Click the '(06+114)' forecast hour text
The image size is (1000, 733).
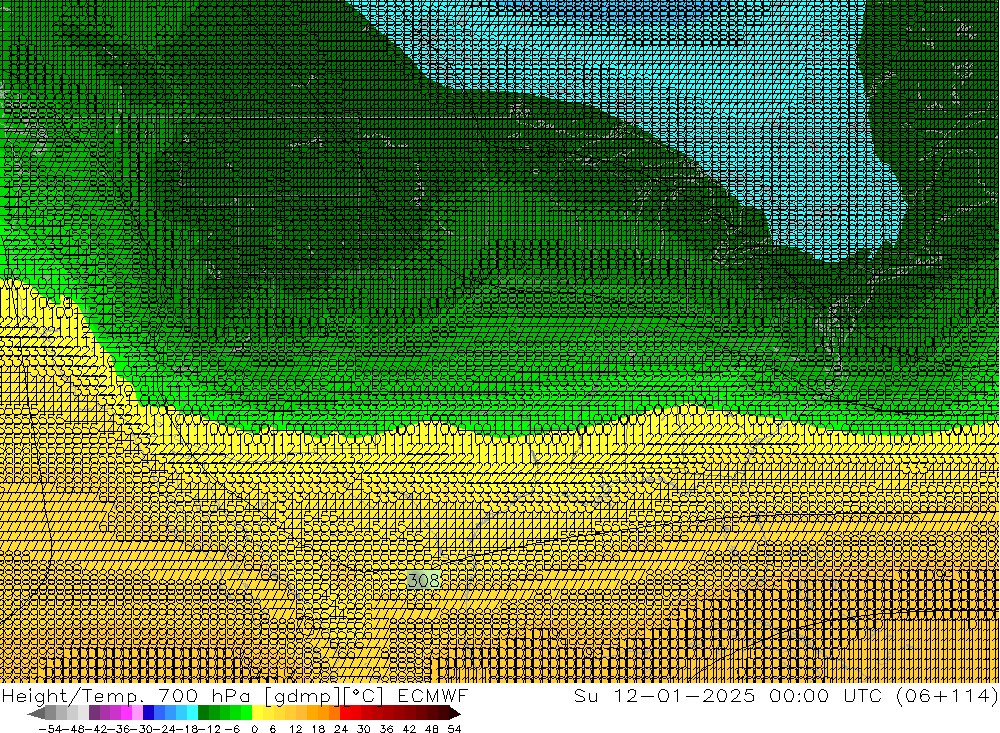(946, 695)
